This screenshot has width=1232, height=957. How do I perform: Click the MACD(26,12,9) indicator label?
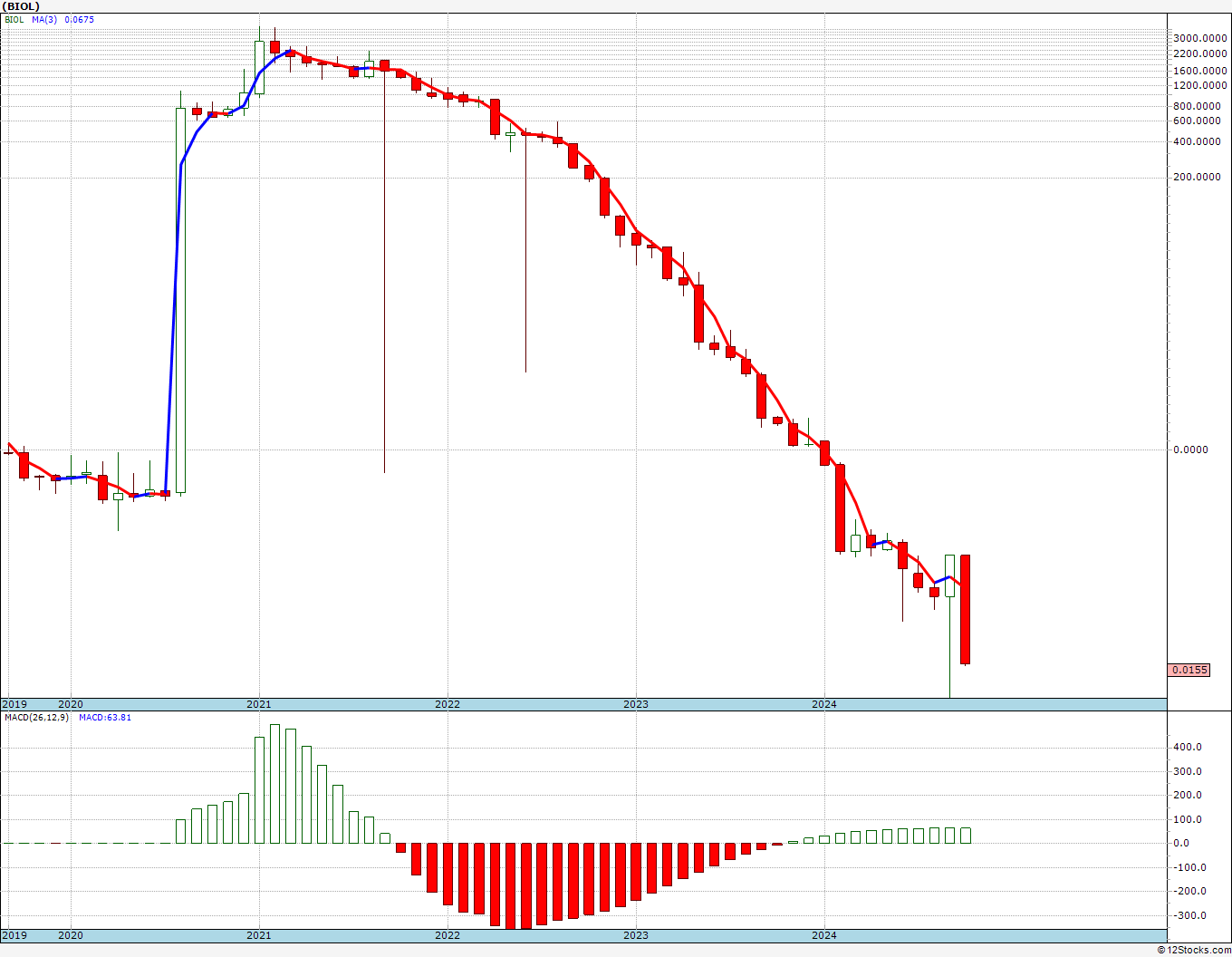pos(36,718)
